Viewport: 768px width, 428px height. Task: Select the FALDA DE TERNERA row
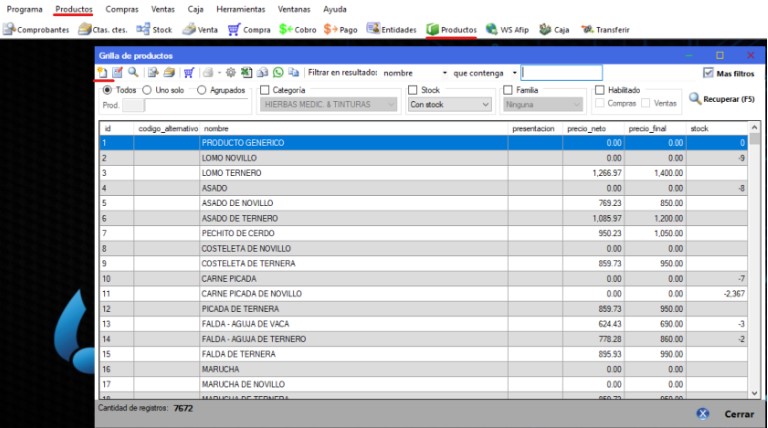coord(424,354)
